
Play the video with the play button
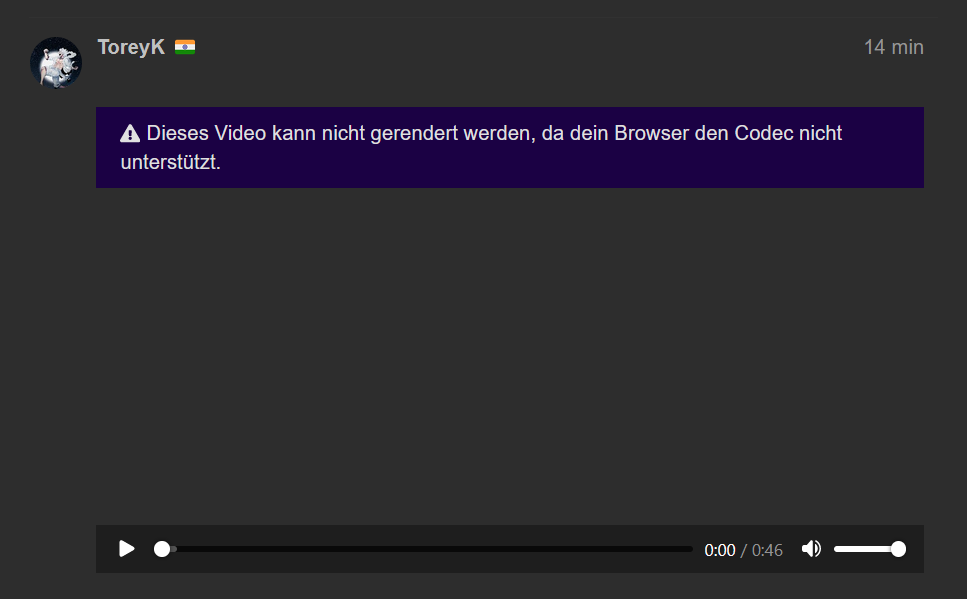(x=126, y=549)
